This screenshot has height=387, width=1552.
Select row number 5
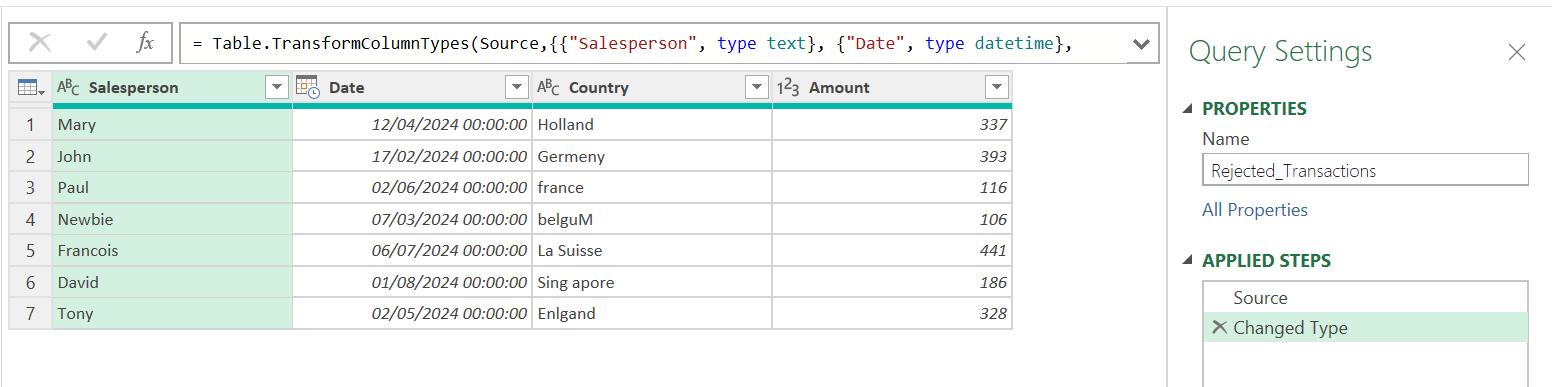coord(31,251)
